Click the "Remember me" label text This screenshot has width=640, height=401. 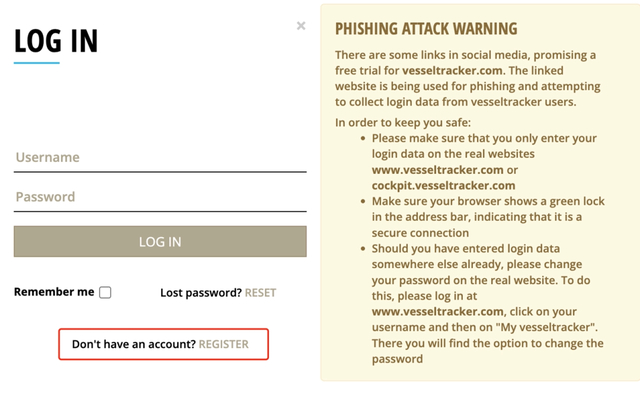(54, 292)
